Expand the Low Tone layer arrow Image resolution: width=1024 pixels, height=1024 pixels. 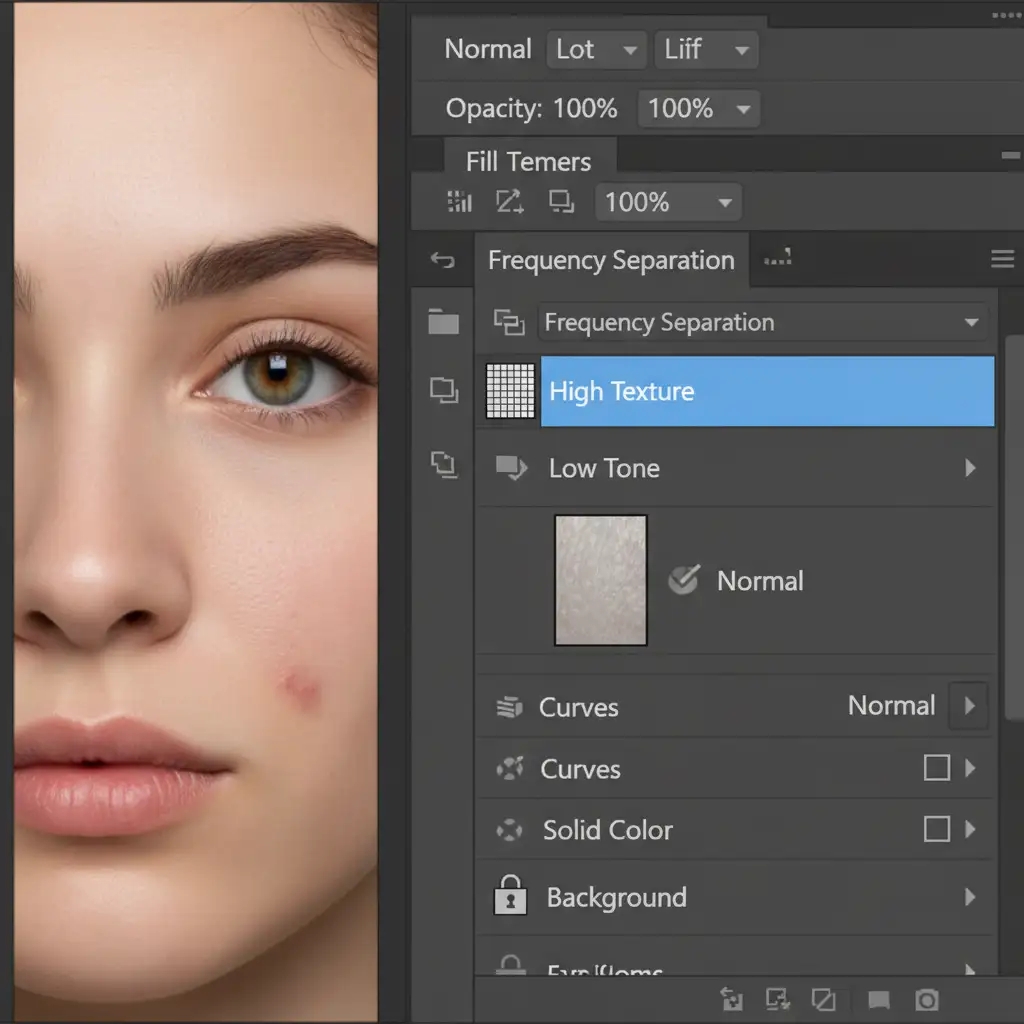pyautogui.click(x=969, y=468)
